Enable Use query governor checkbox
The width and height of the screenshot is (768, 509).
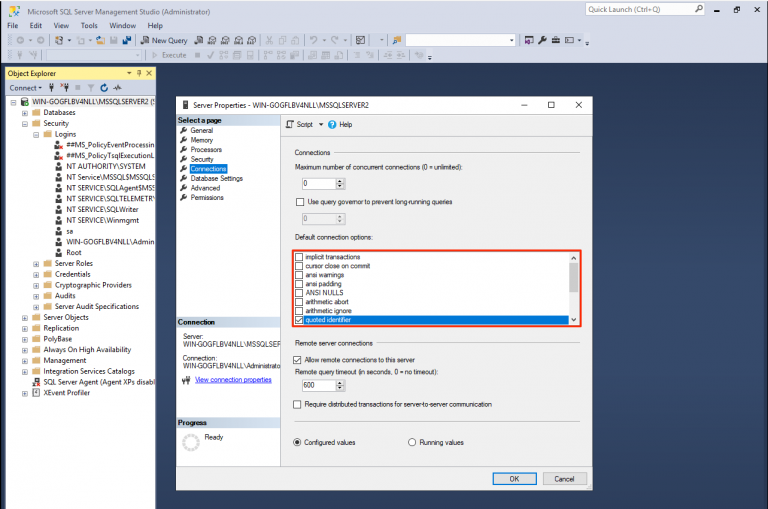(300, 202)
